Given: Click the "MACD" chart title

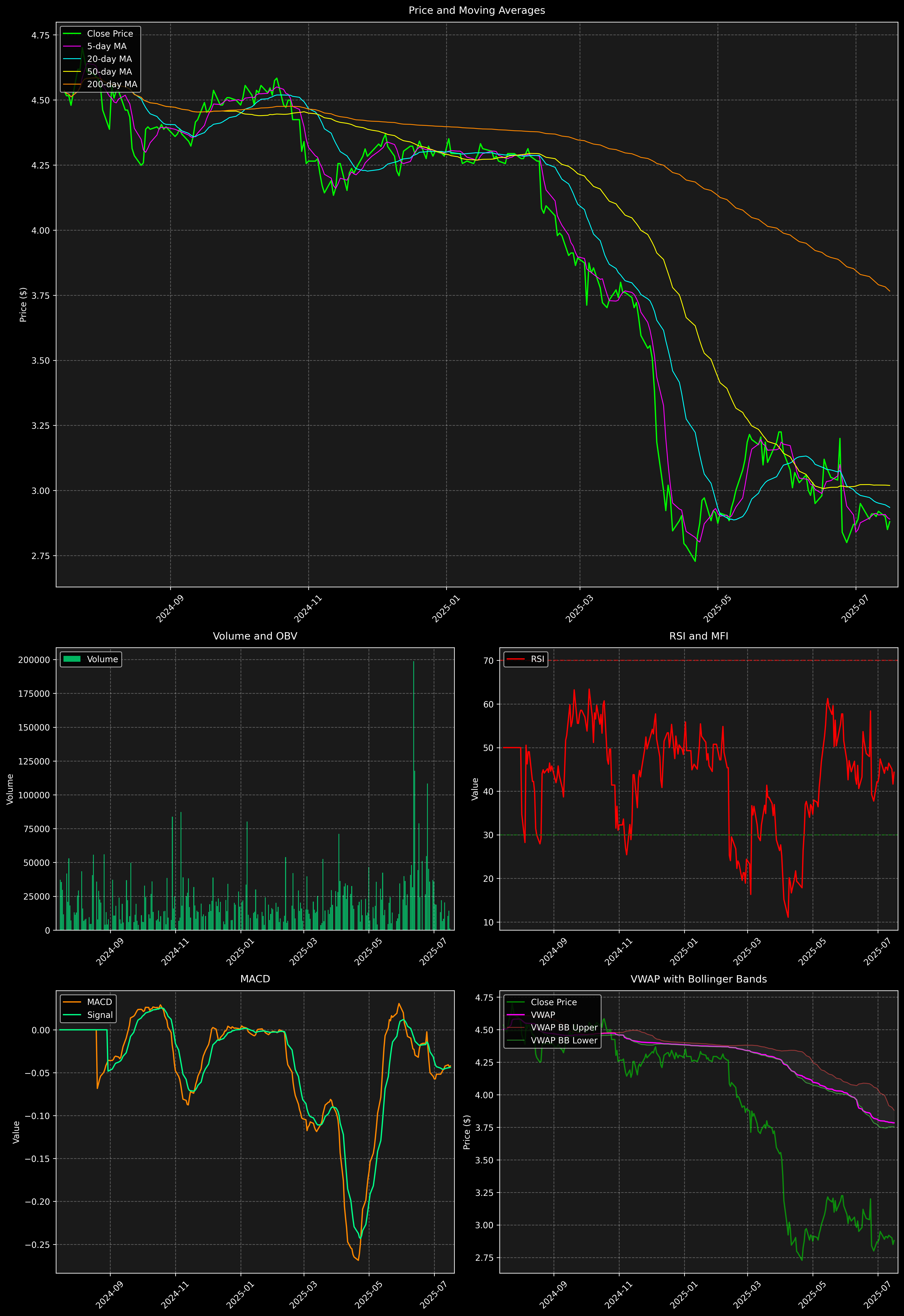Looking at the screenshot, I should tap(255, 979).
